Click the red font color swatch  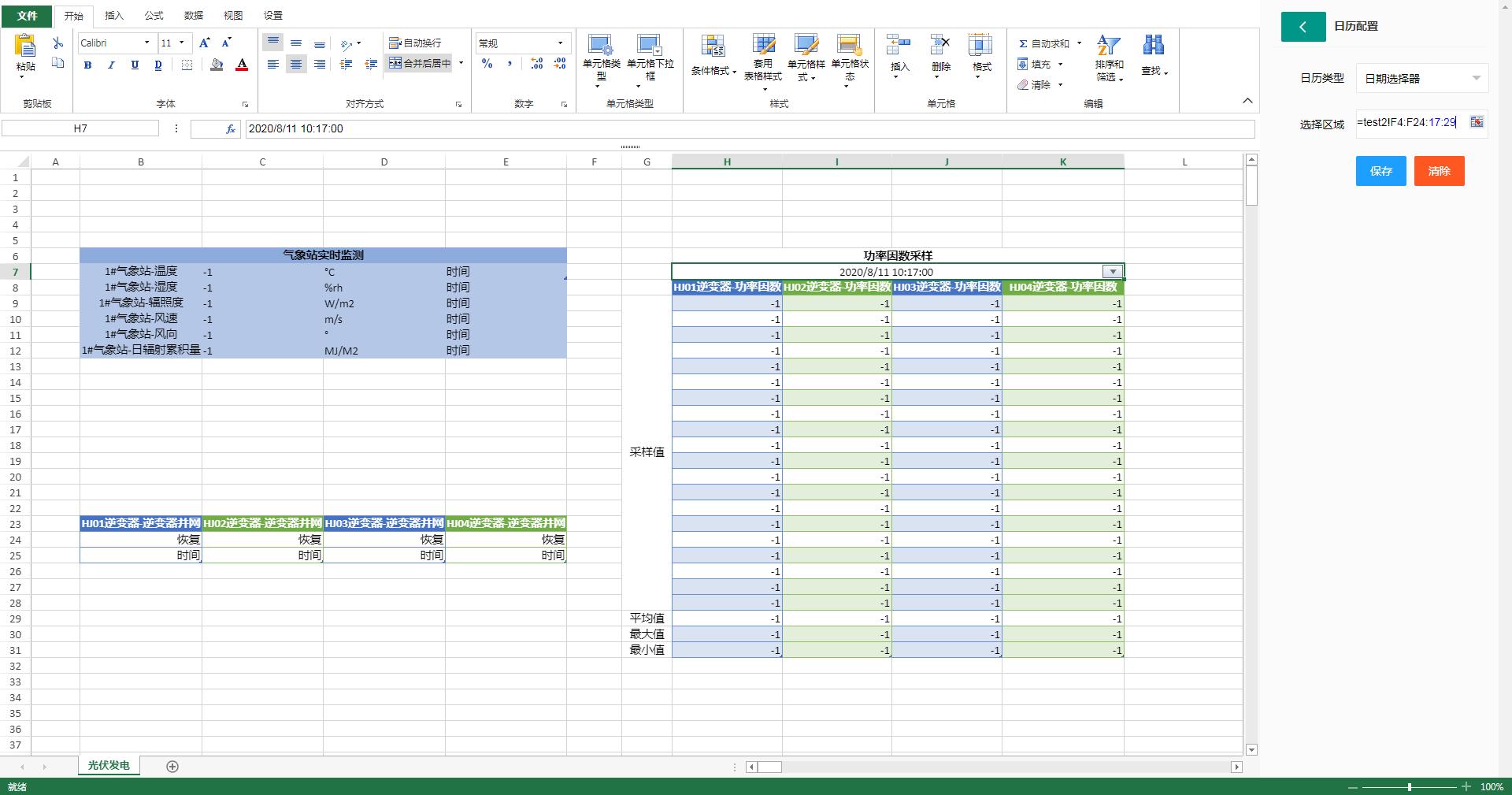(242, 65)
